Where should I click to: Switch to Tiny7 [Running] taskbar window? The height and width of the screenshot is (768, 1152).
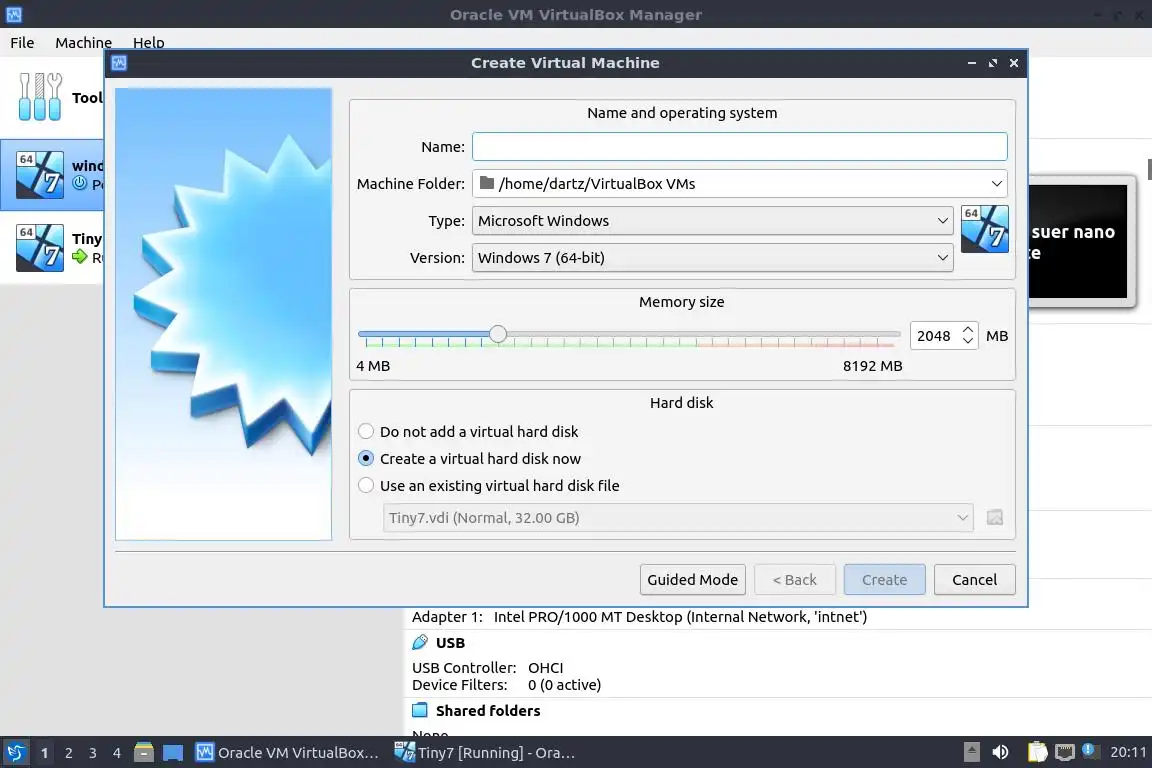pos(485,753)
